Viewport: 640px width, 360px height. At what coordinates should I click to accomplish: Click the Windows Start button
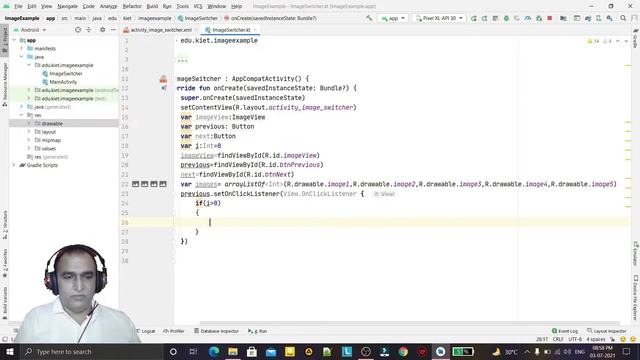[x=9, y=351]
